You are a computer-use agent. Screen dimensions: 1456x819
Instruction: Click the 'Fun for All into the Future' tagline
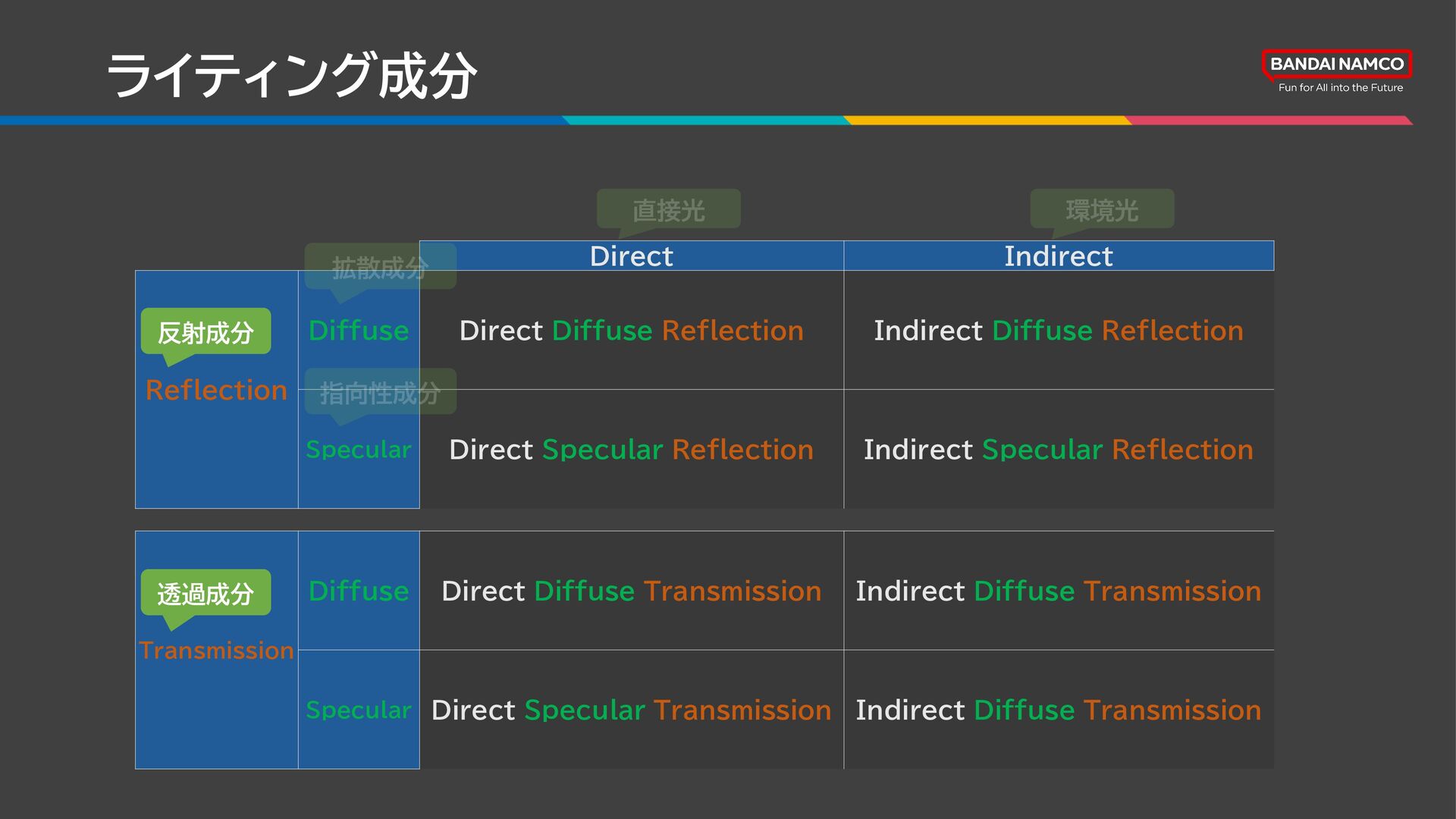point(1340,88)
